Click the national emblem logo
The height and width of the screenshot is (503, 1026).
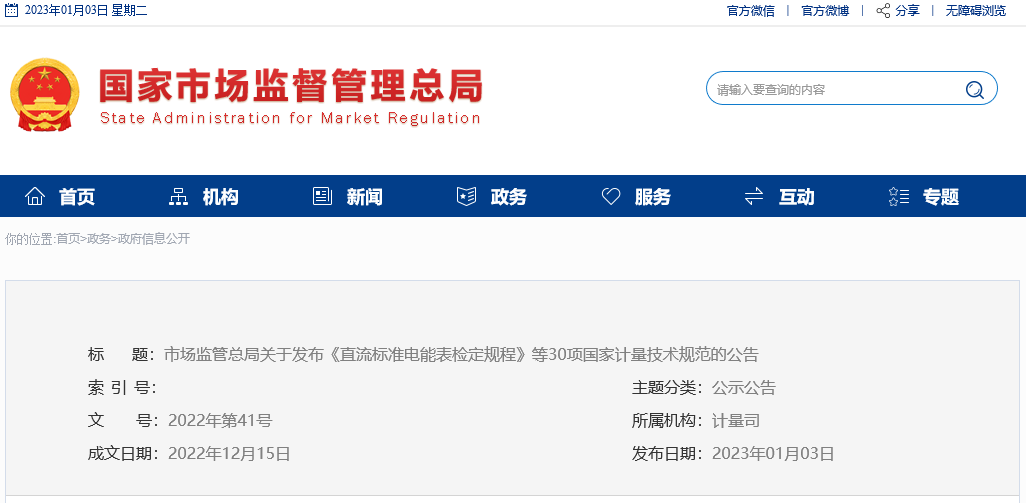pyautogui.click(x=44, y=94)
